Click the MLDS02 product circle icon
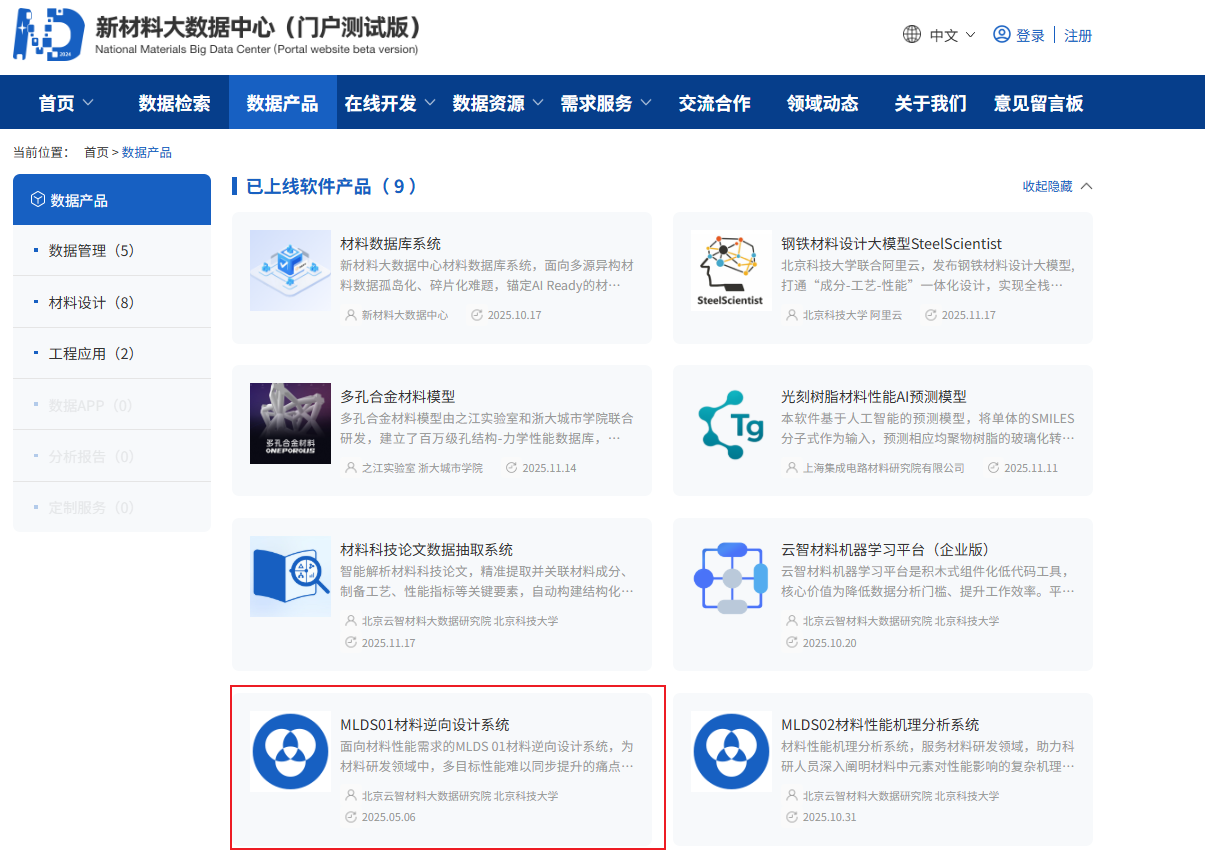 coord(731,751)
